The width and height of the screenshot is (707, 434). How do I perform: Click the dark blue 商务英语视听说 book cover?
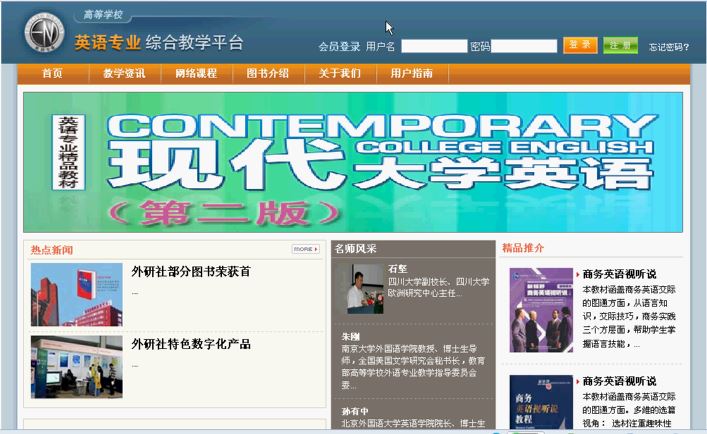pyautogui.click(x=541, y=402)
